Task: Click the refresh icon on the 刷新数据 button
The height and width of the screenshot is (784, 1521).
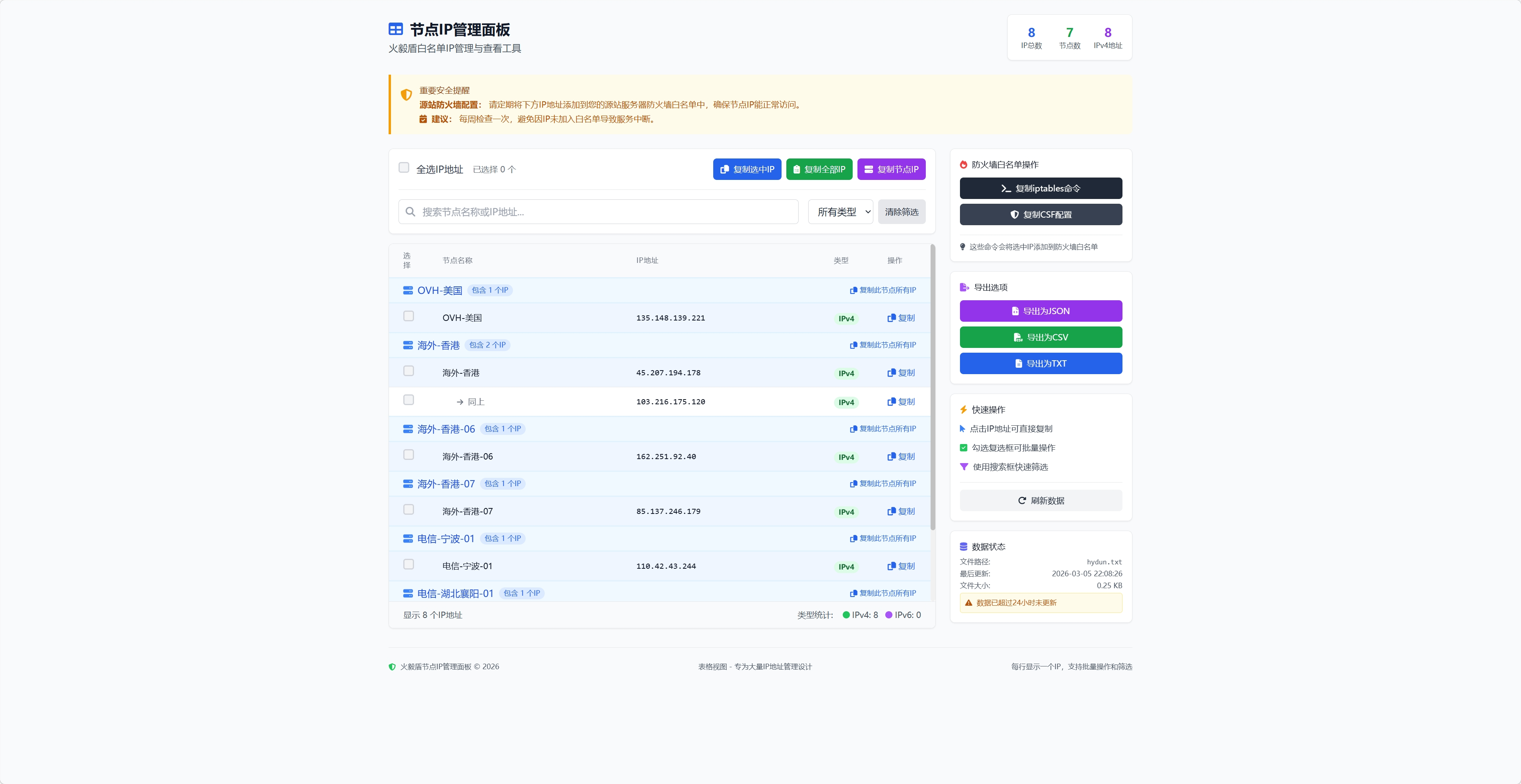Action: point(1022,500)
